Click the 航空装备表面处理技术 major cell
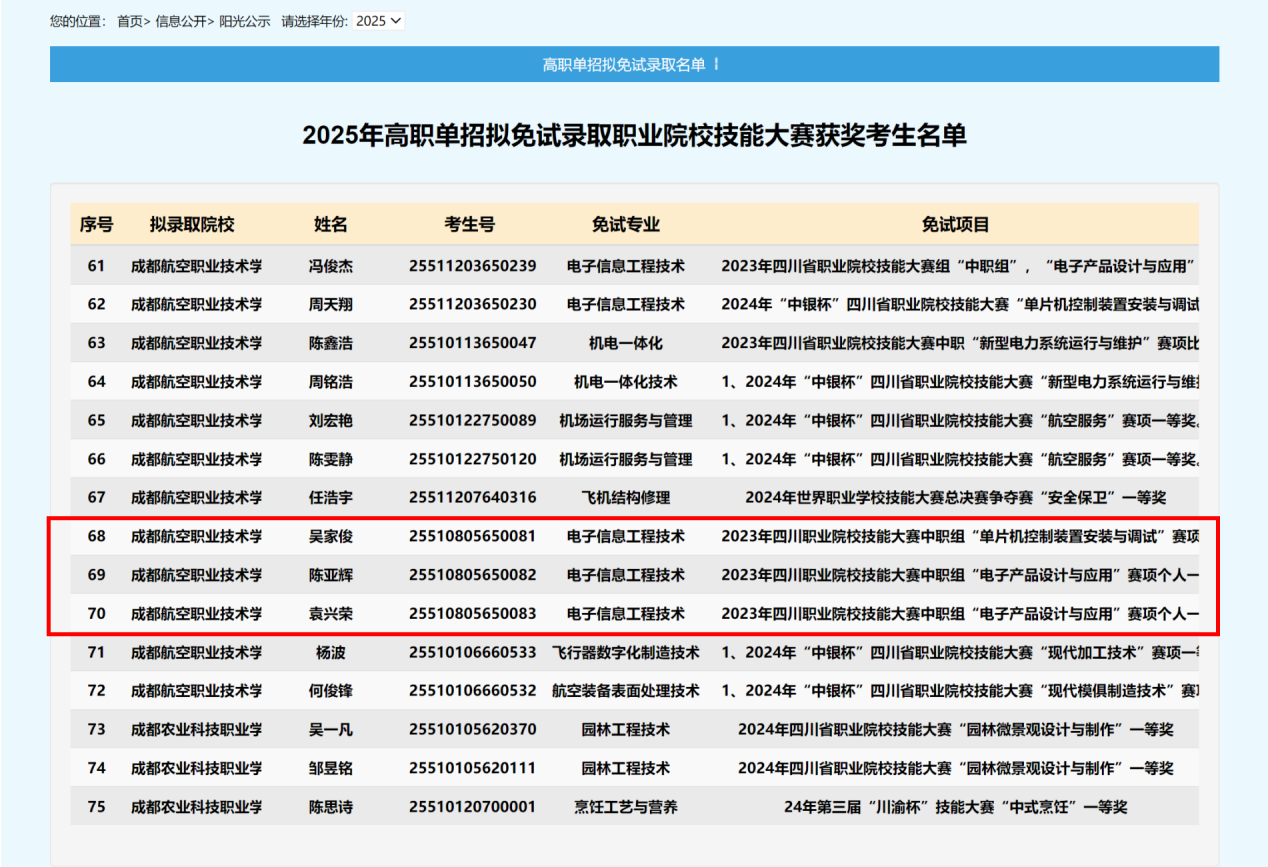The image size is (1268, 867). point(625,691)
